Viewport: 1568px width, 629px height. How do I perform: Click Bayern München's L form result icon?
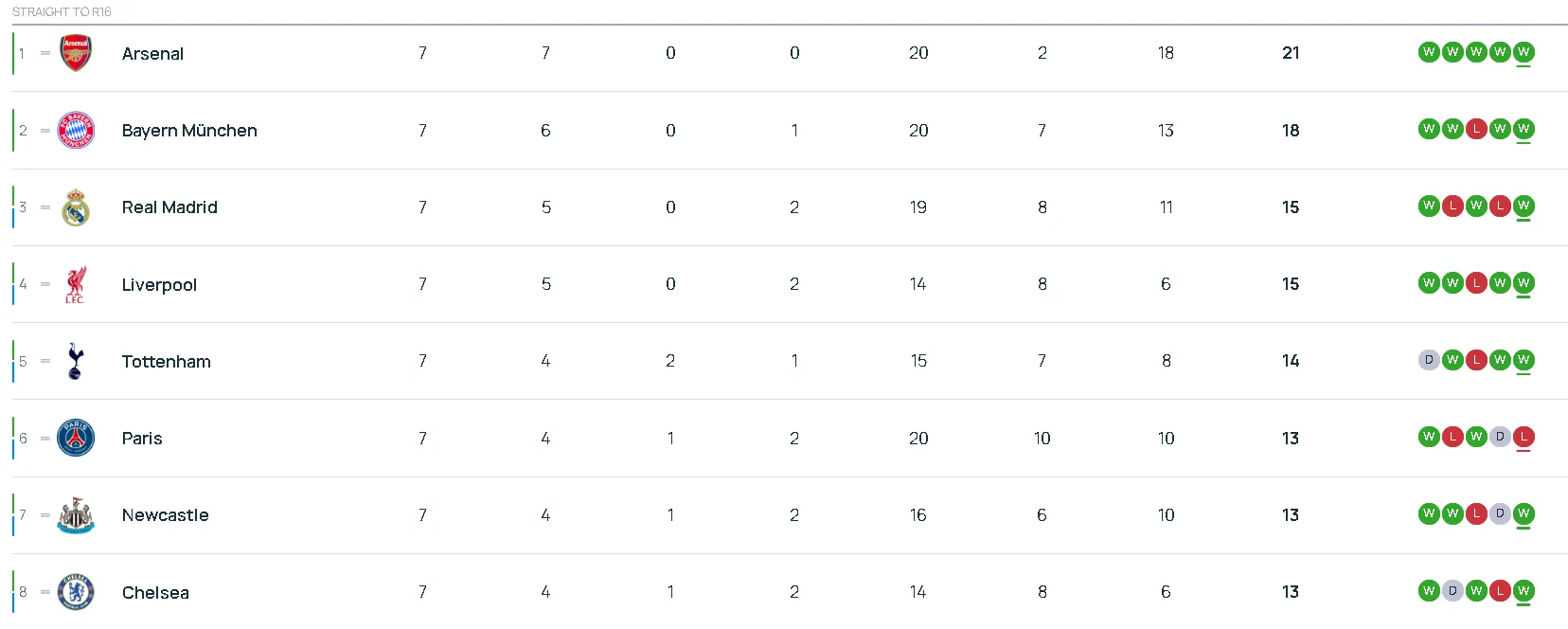coord(1476,129)
